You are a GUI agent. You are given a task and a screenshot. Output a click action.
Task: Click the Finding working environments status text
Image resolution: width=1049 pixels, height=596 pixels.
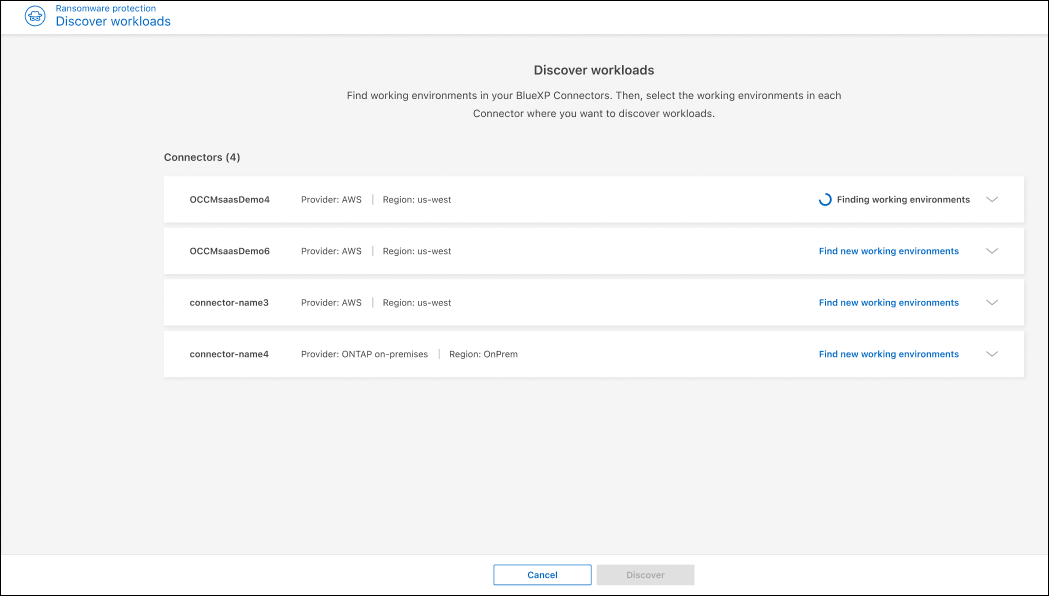point(903,200)
